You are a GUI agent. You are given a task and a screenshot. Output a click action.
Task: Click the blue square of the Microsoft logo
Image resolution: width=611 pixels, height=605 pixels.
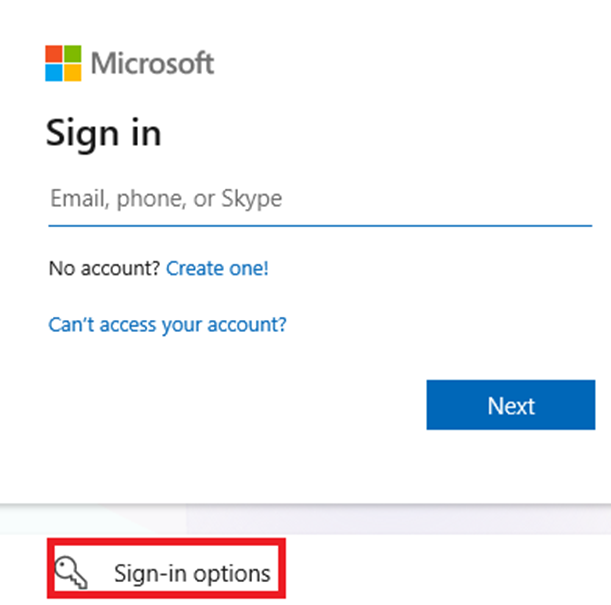pos(54,72)
